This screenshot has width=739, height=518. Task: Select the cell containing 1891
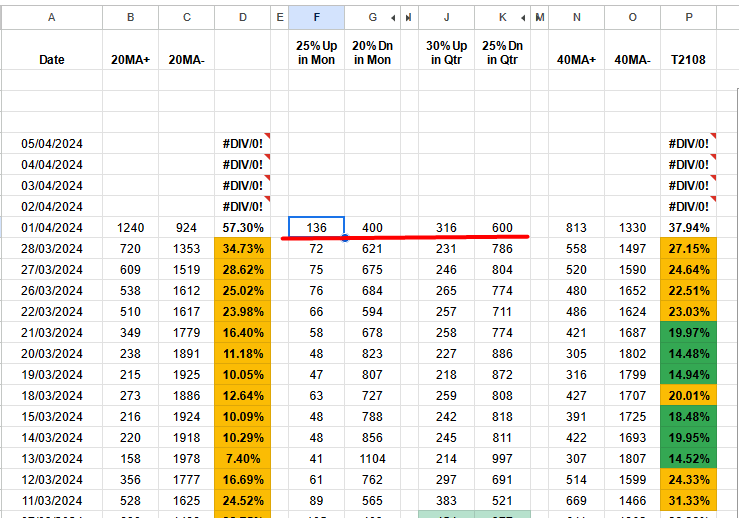187,354
